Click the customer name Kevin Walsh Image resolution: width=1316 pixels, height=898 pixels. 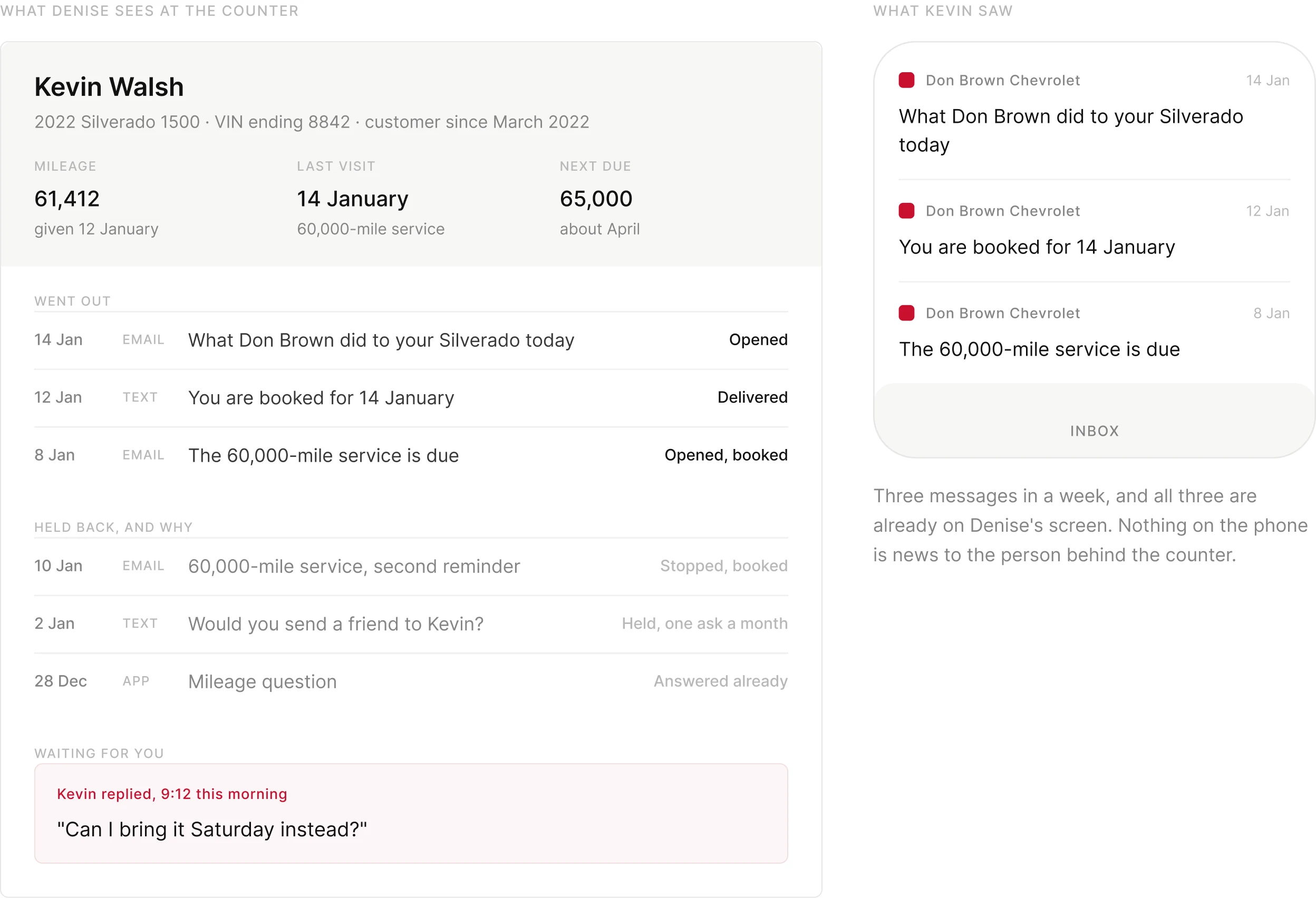point(109,86)
